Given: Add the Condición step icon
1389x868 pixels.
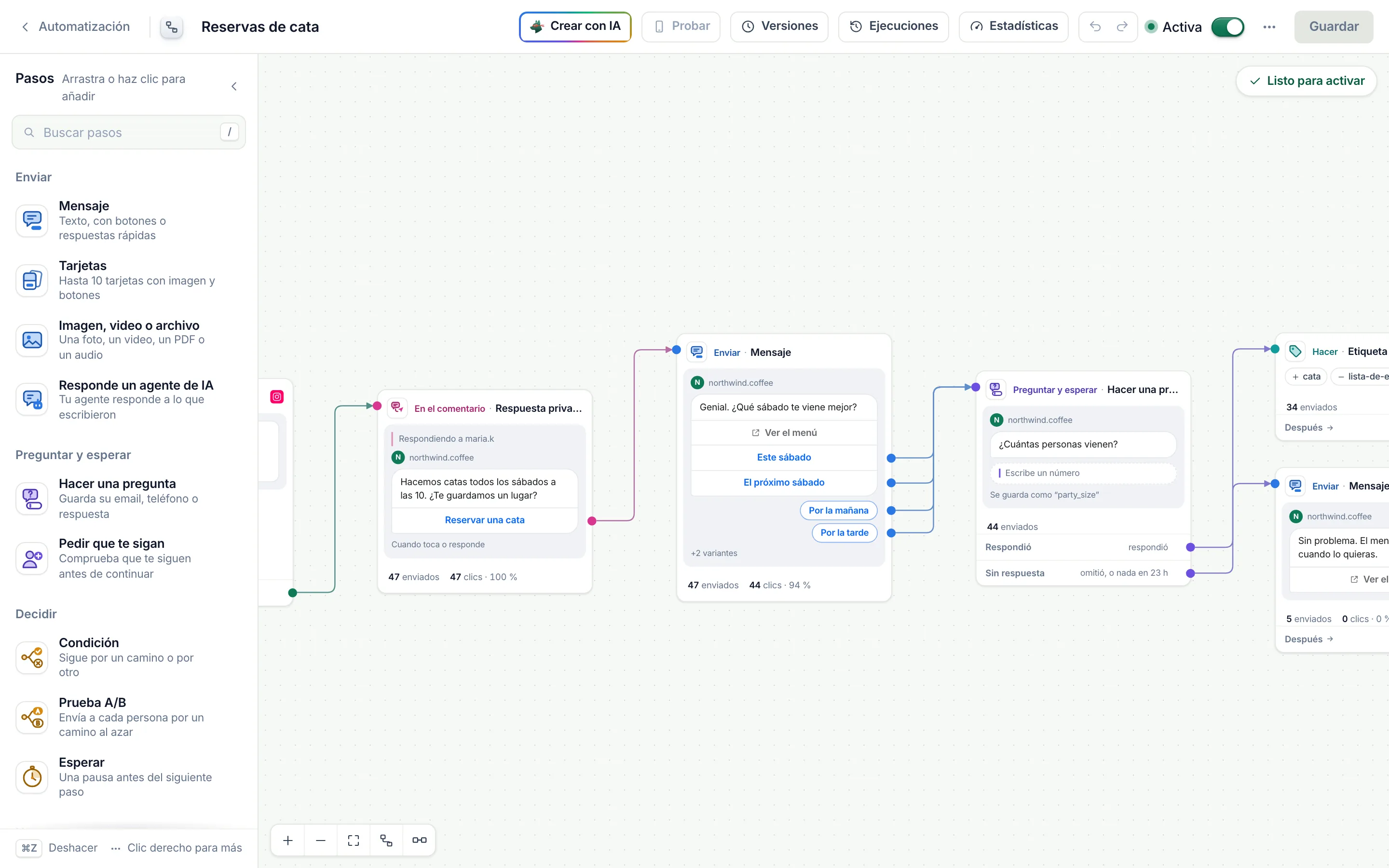Looking at the screenshot, I should click(x=31, y=657).
